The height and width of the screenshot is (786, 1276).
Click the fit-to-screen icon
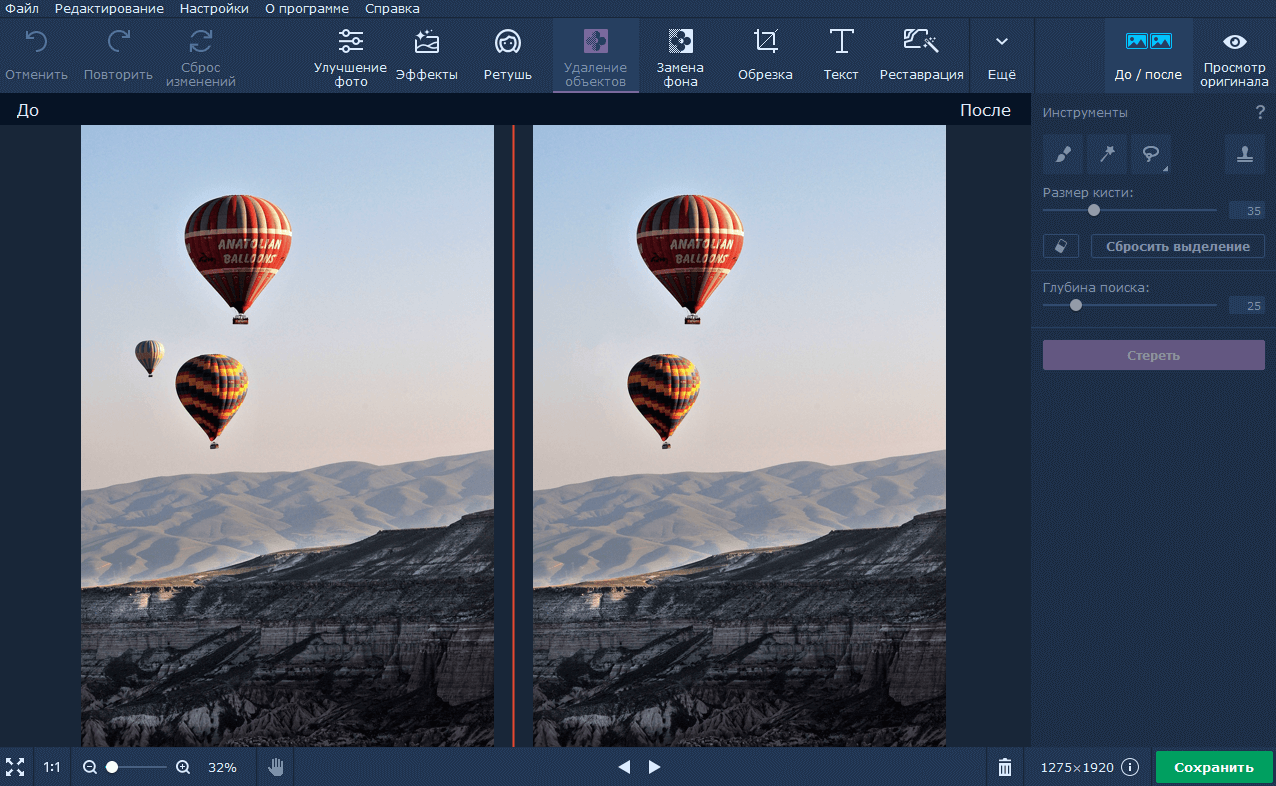point(15,767)
